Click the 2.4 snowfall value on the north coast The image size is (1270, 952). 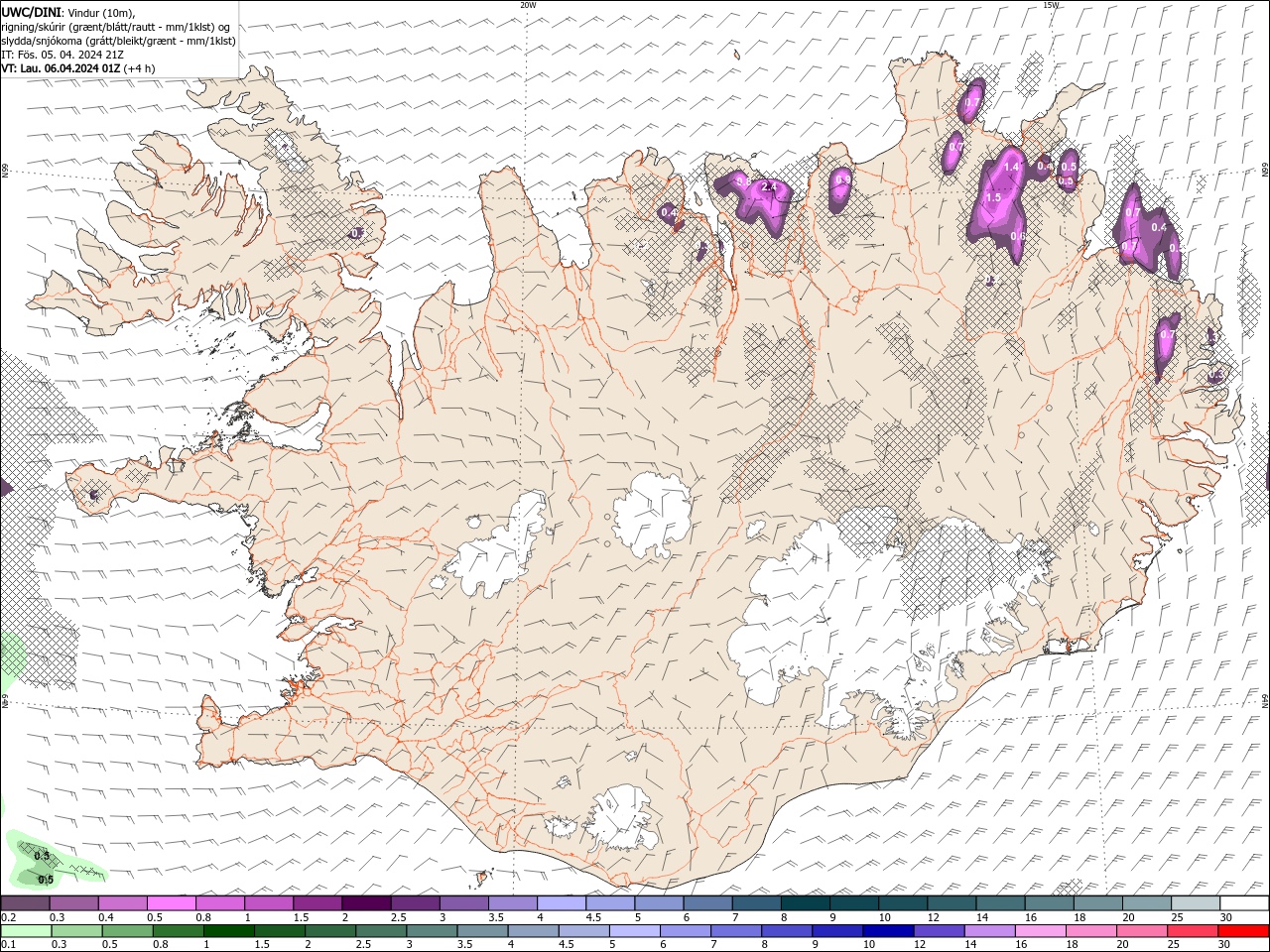coord(768,186)
